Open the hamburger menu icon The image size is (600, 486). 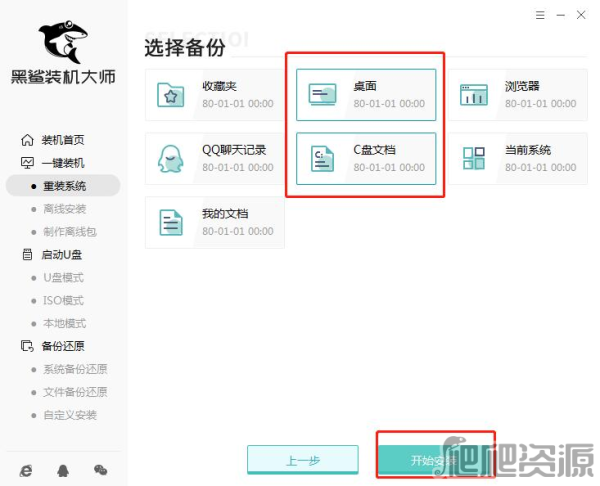coord(540,15)
